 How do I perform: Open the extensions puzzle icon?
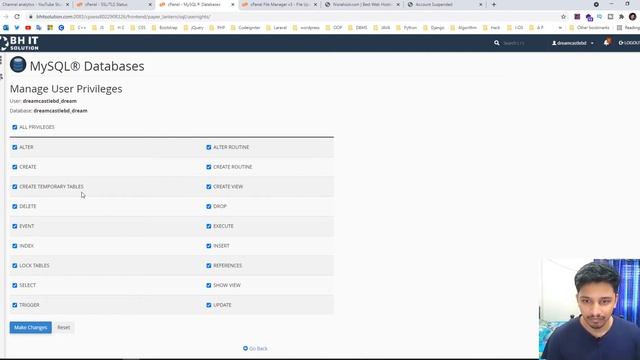(x=621, y=17)
